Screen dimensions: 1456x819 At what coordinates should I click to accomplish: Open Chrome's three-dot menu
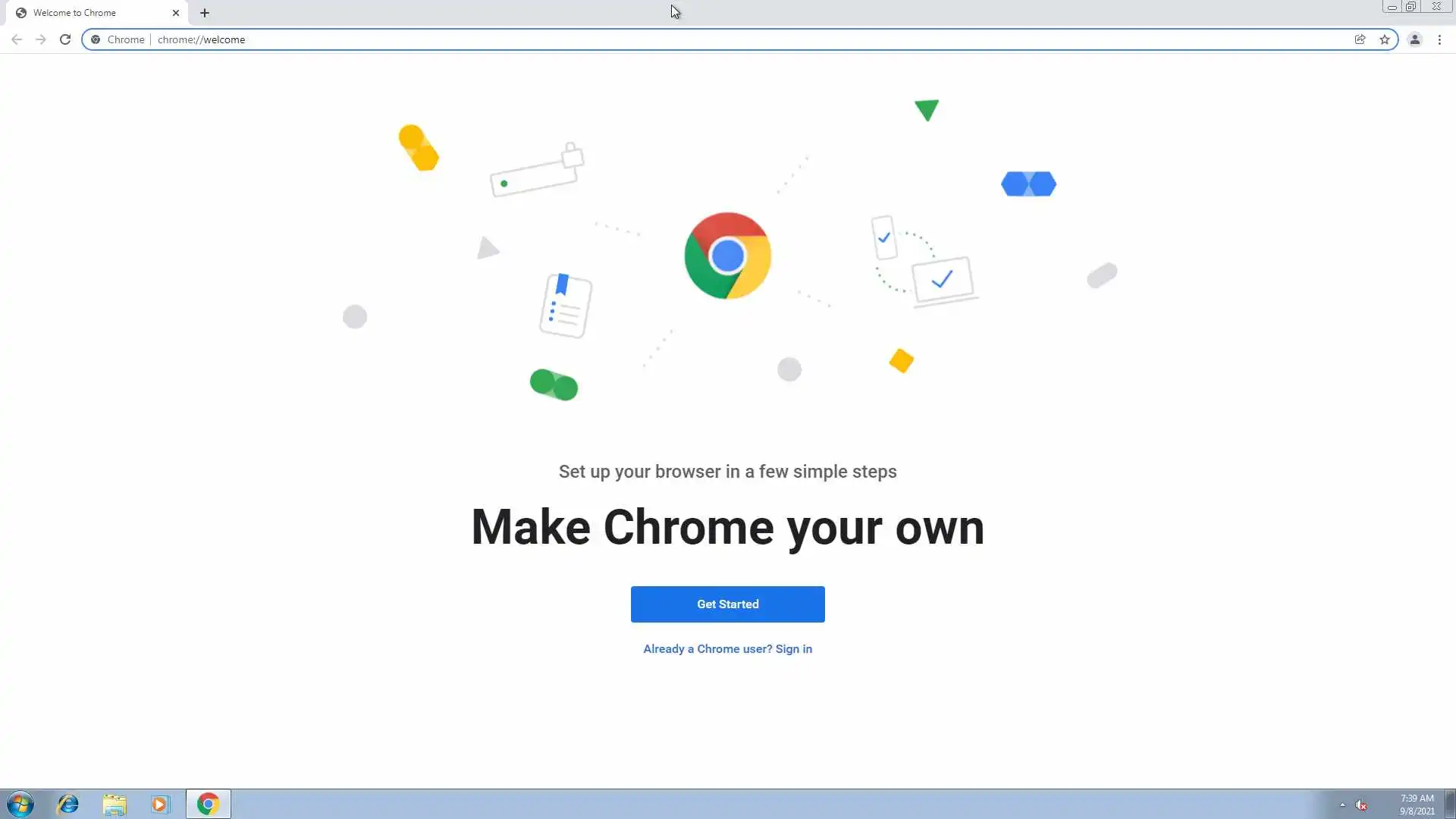tap(1439, 39)
